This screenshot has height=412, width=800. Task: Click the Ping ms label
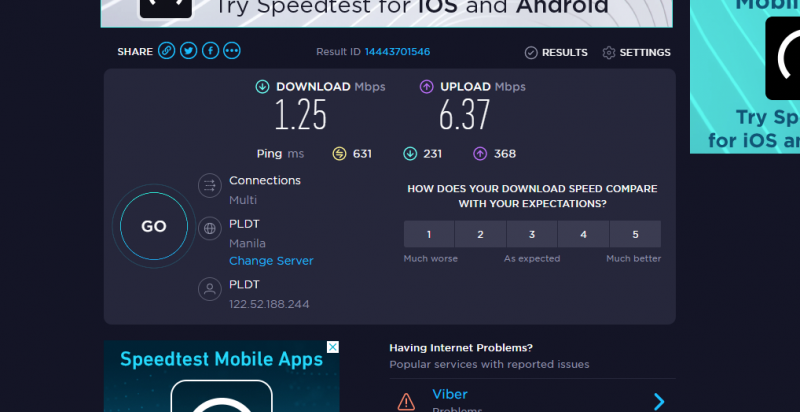(280, 153)
